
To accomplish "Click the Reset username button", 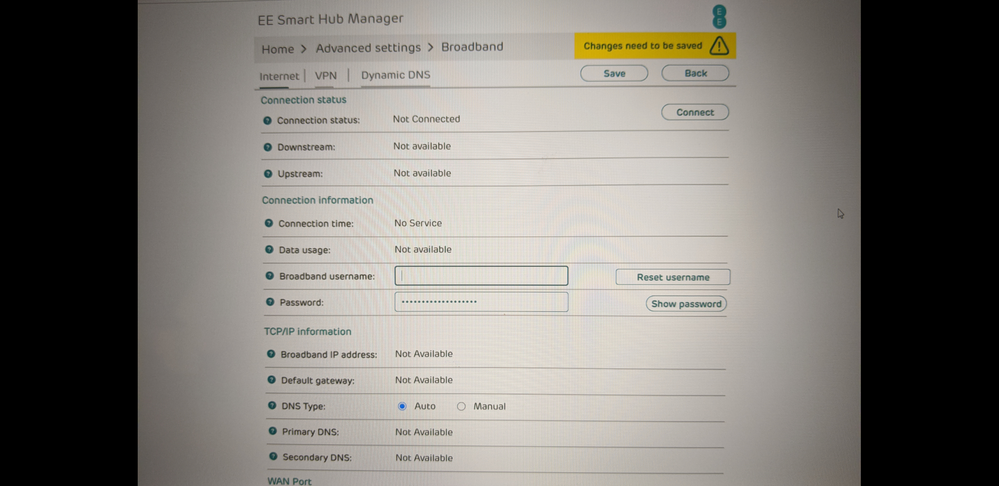I will tap(673, 277).
